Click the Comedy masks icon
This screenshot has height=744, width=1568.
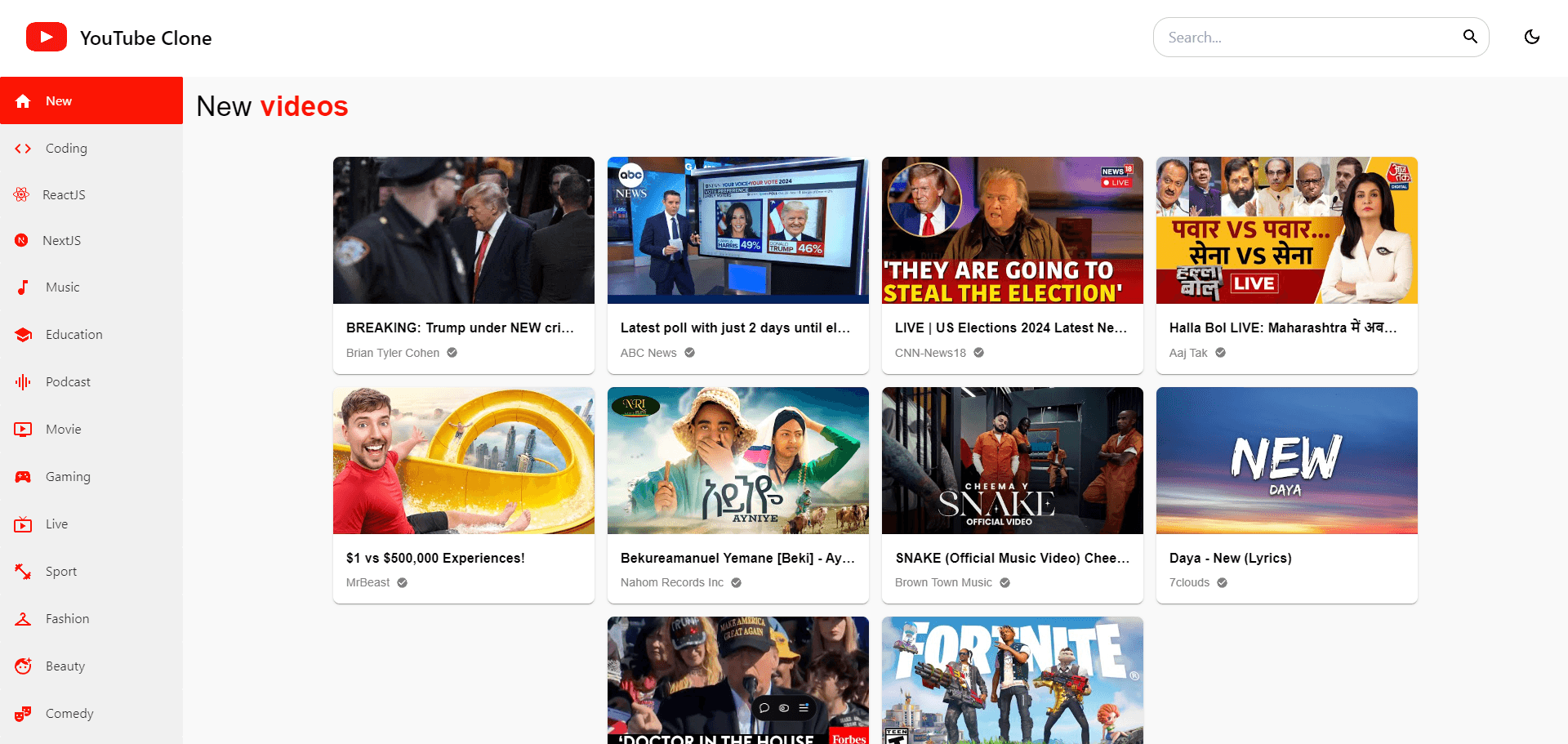23,714
